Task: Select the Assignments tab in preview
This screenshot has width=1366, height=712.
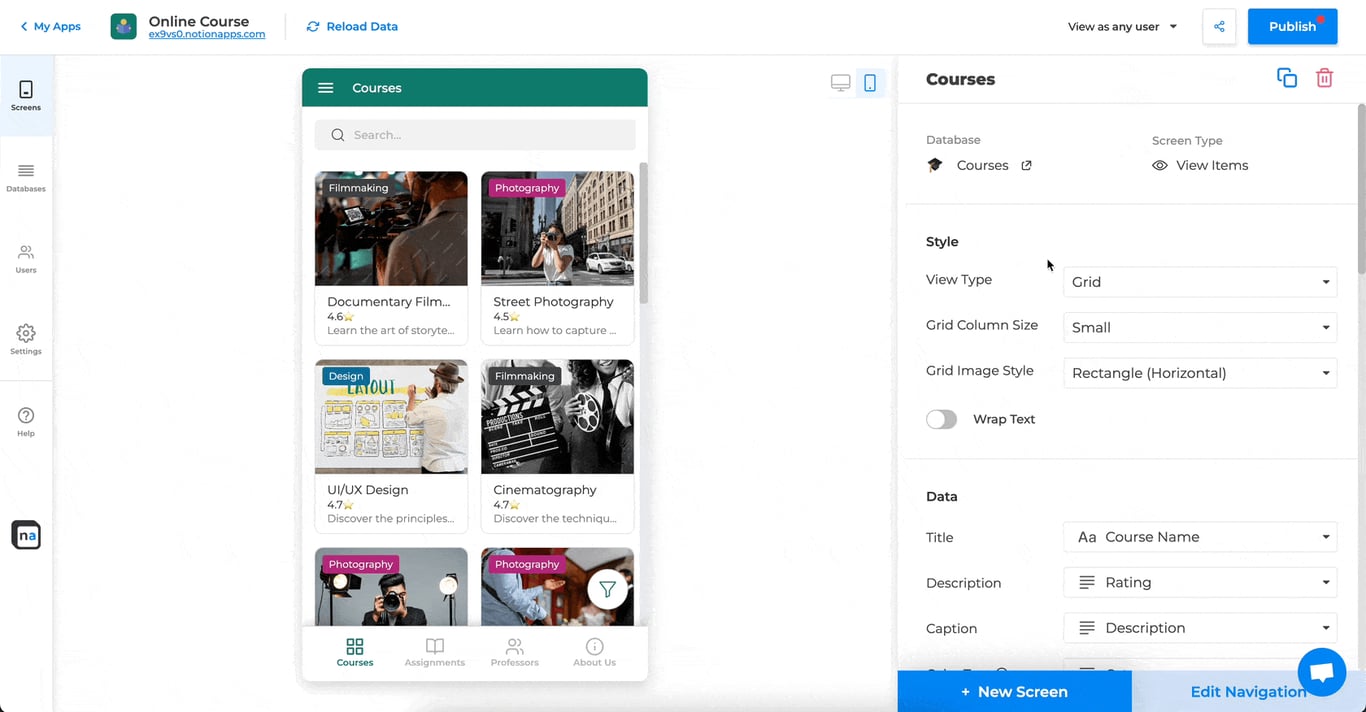Action: pyautogui.click(x=435, y=653)
